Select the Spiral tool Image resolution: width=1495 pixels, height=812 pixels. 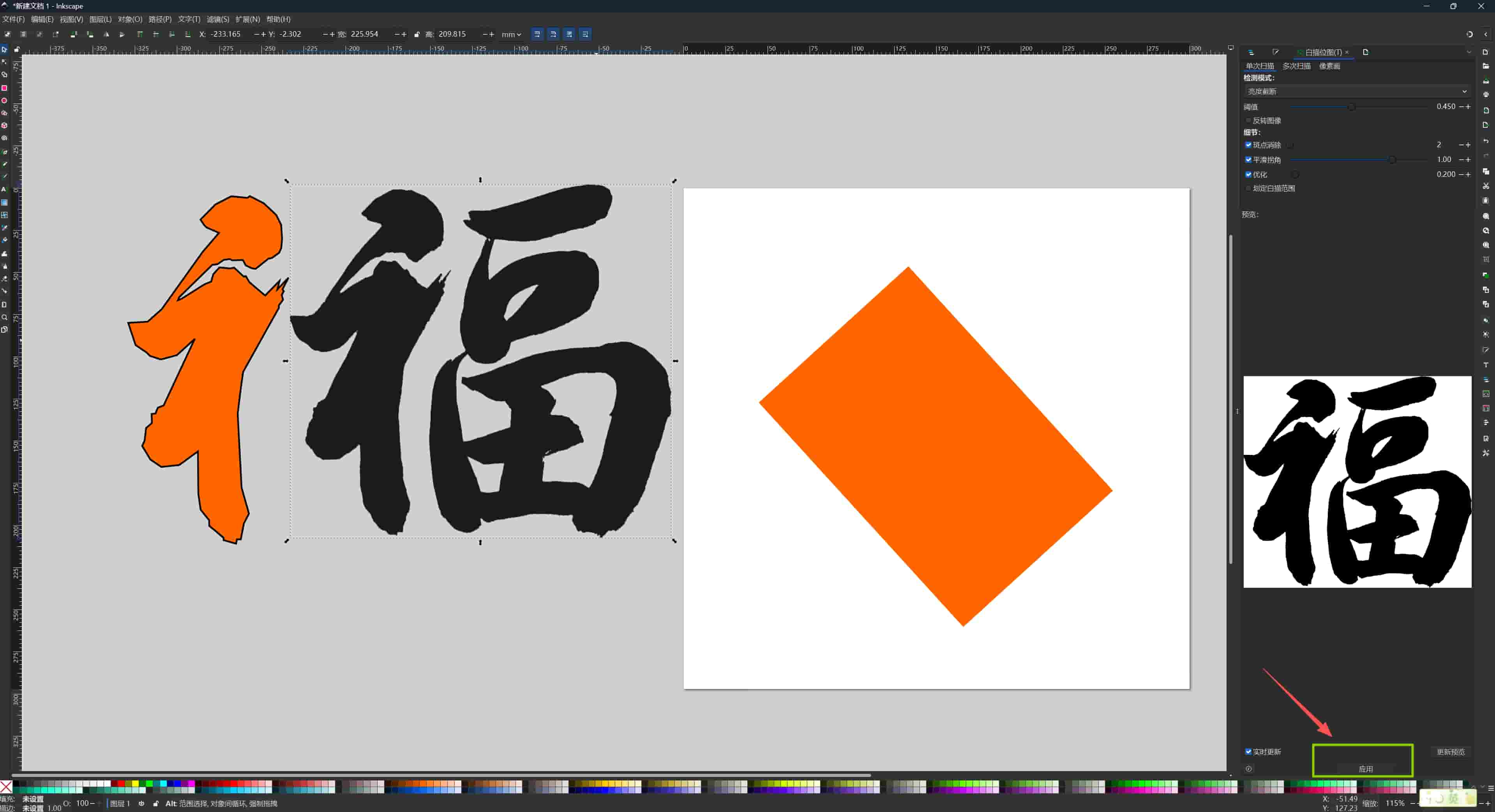(5, 138)
